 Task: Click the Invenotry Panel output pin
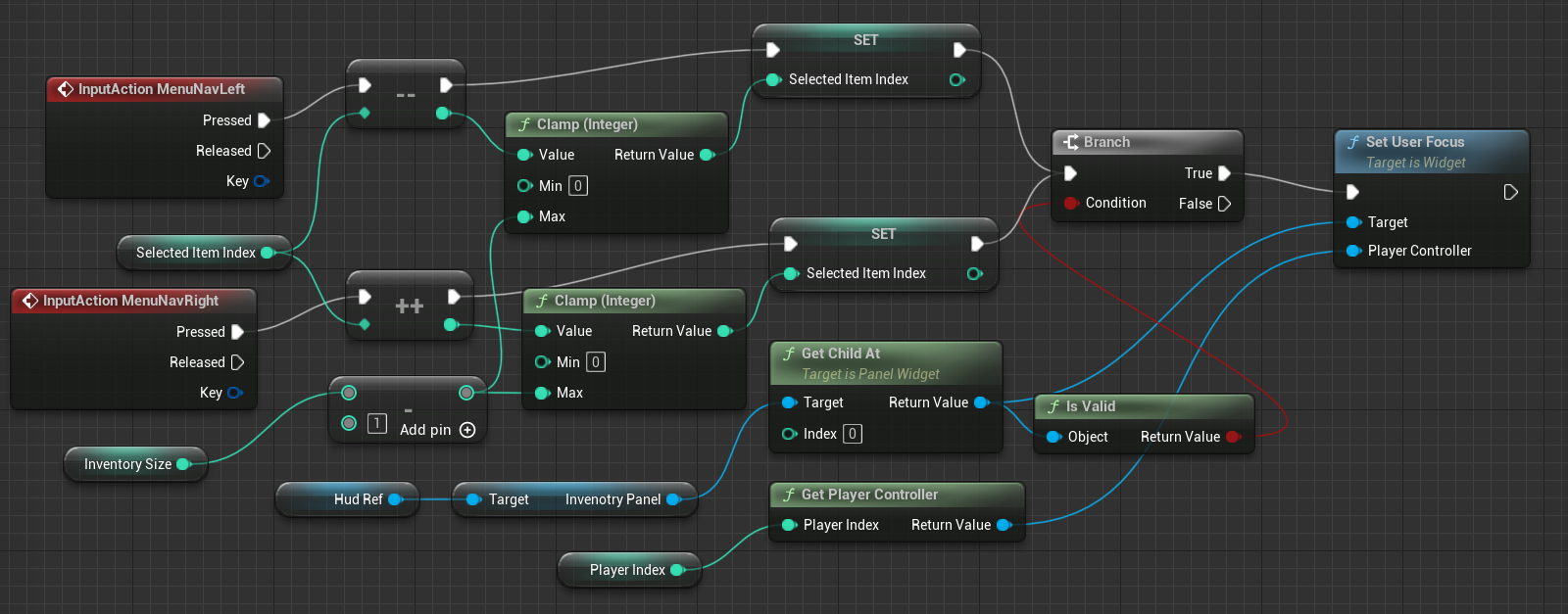coord(673,499)
